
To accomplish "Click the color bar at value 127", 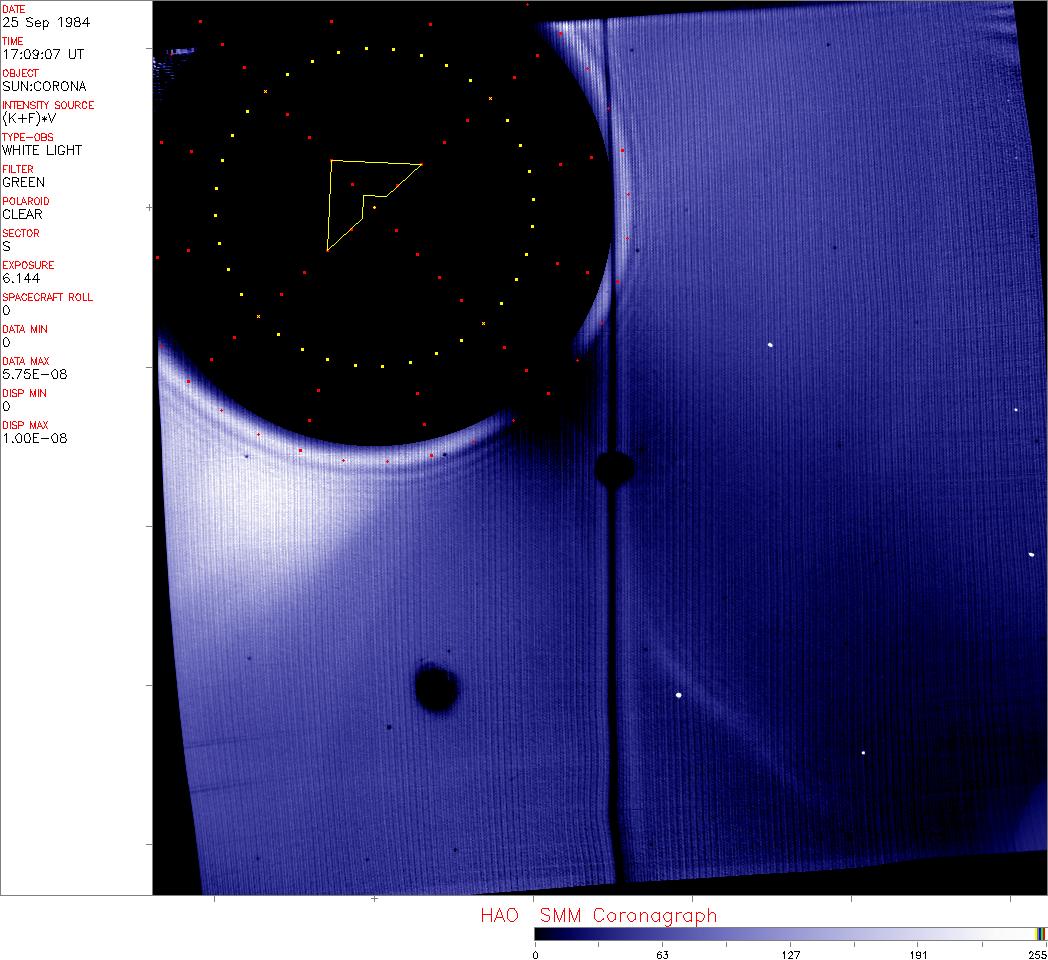I will (790, 934).
